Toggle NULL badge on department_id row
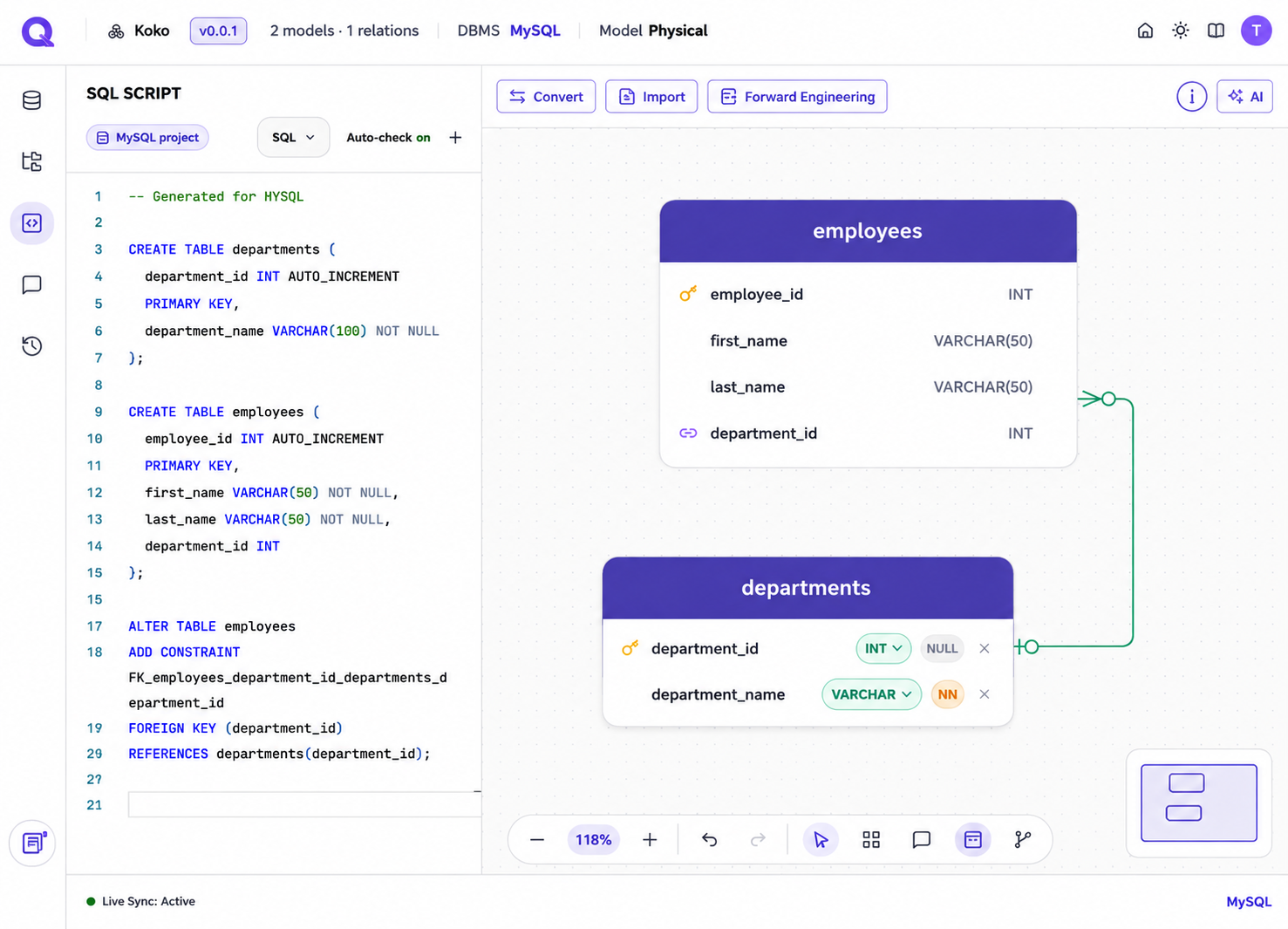 click(x=942, y=648)
